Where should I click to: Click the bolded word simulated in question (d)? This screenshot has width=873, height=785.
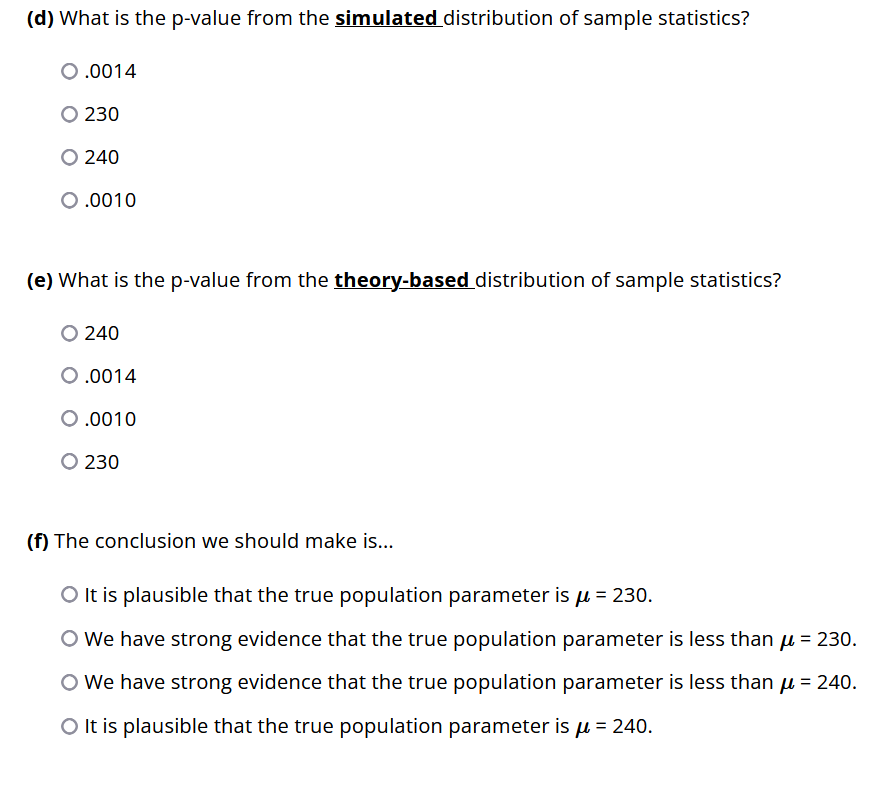384,17
